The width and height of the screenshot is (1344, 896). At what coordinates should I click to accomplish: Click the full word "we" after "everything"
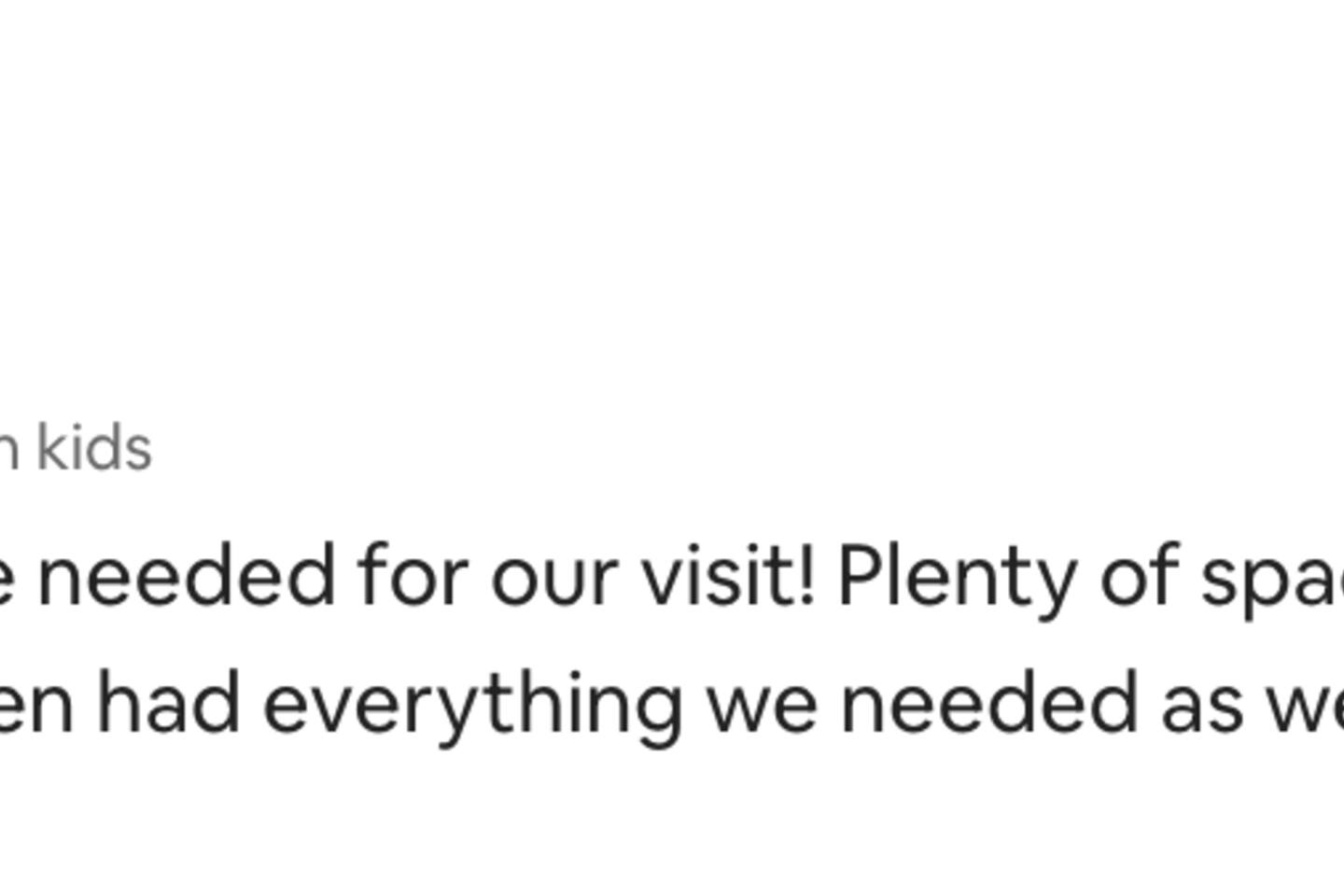click(762, 705)
